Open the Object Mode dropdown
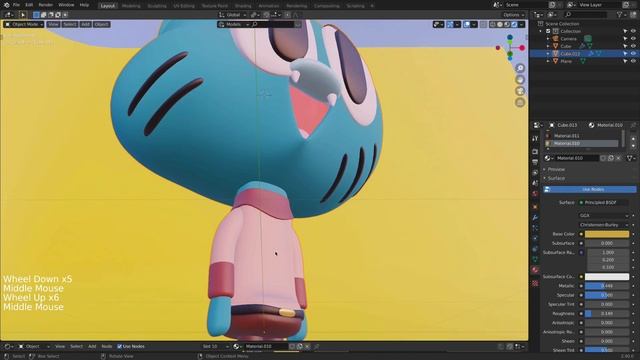Image resolution: width=640 pixels, height=360 pixels. point(24,24)
